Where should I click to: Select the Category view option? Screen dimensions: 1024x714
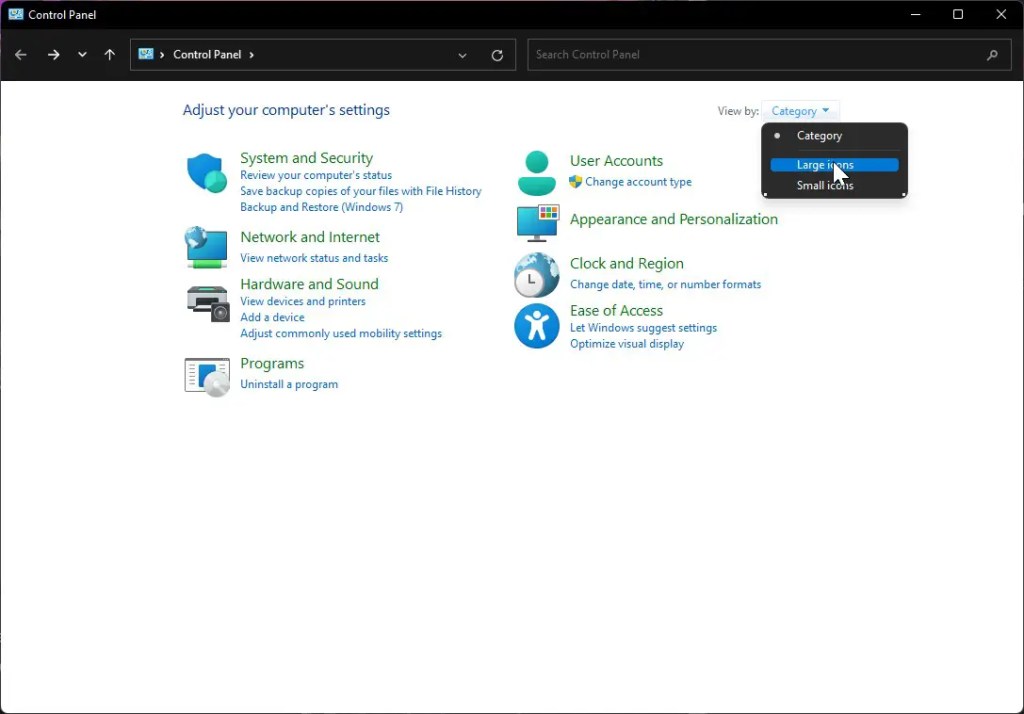[819, 136]
